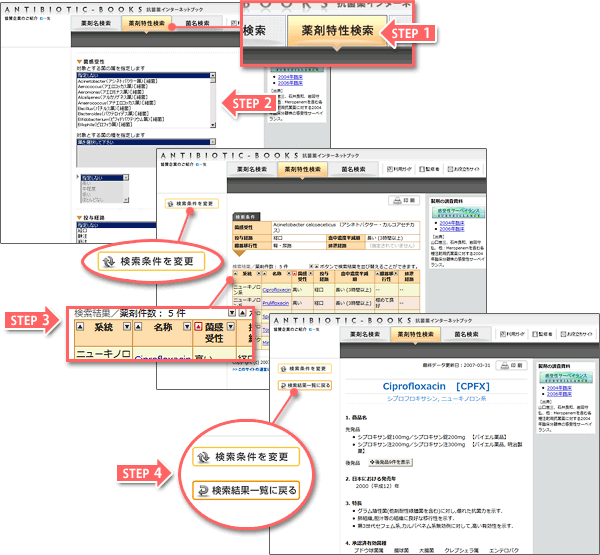Select 薬剤特性検索 tab in results window
The width and height of the screenshot is (600, 555).
pos(302,169)
